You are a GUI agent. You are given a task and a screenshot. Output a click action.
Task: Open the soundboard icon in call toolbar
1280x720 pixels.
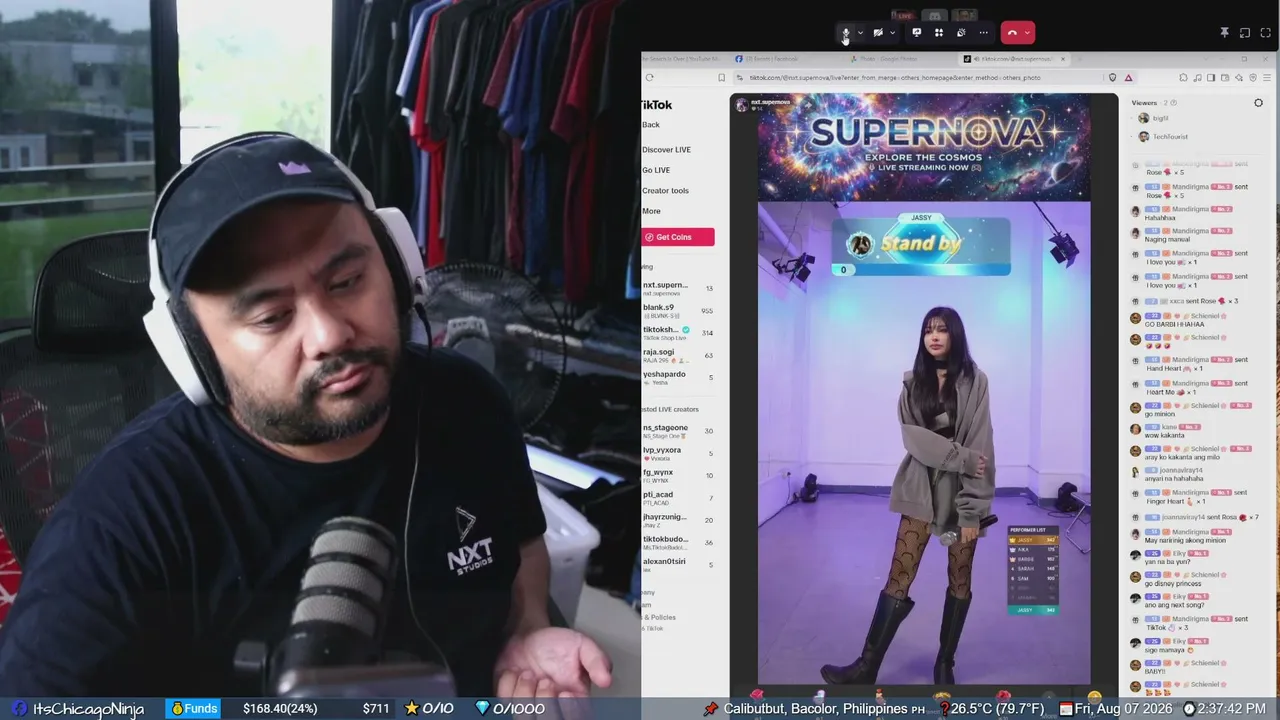961,33
